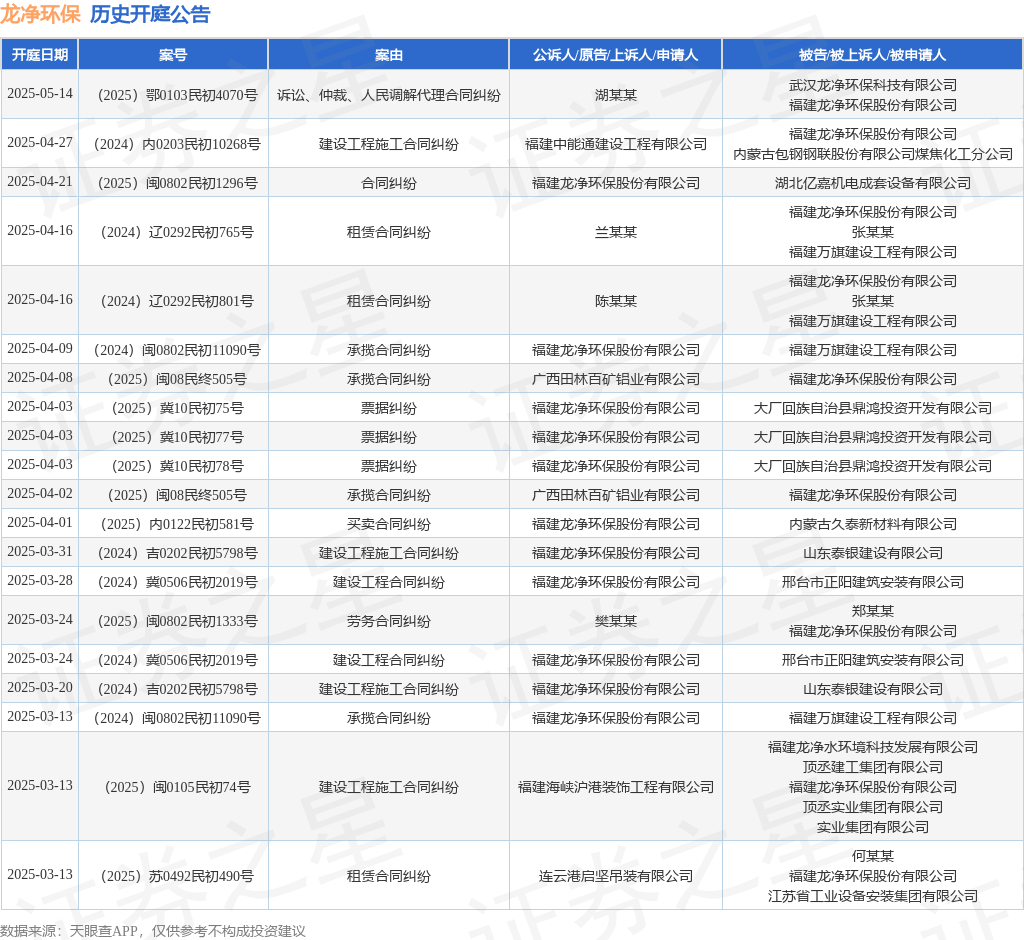The image size is (1024, 940).
Task: Click plaintiff 樊某某
Action: click(x=616, y=622)
